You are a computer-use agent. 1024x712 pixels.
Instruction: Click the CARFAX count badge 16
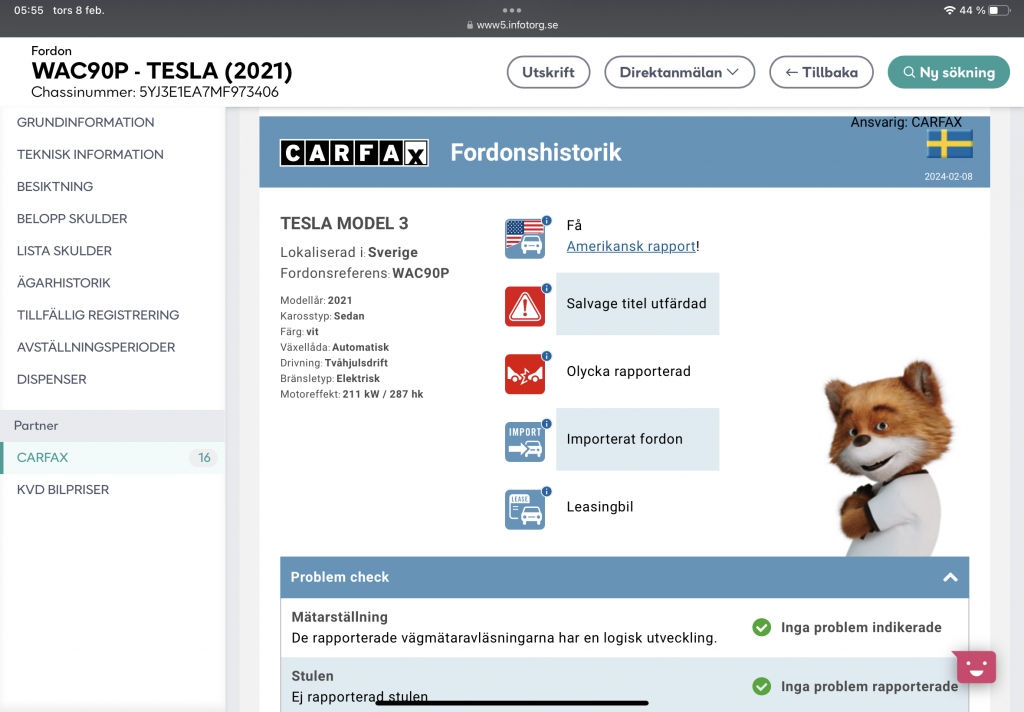pos(204,457)
